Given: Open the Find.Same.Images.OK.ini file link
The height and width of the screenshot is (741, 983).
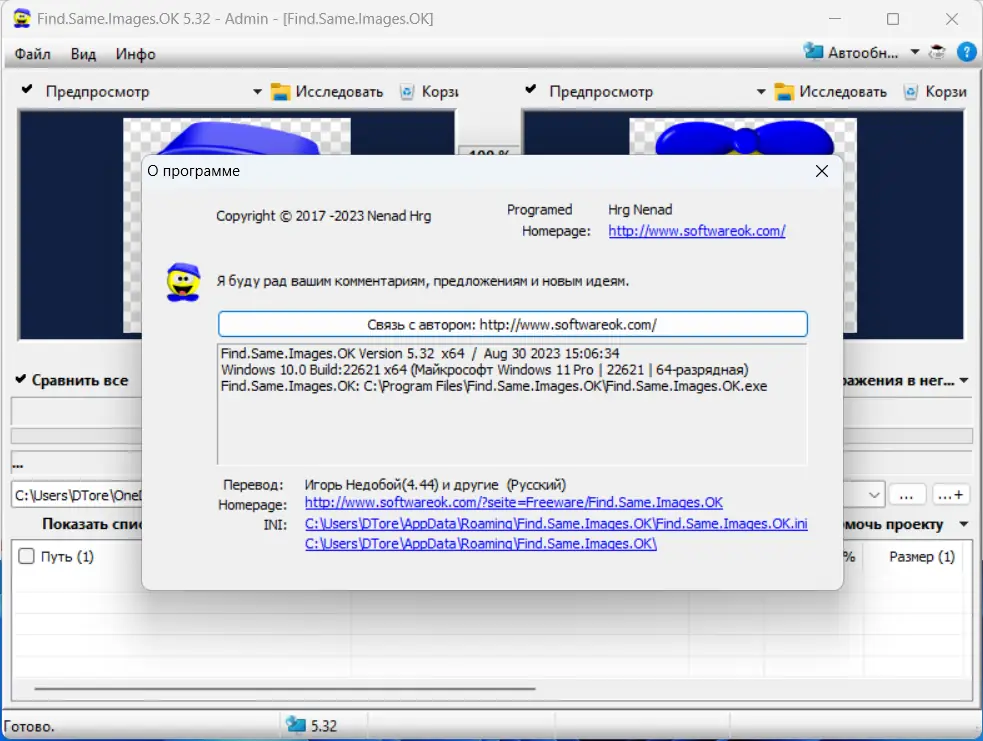Looking at the screenshot, I should [556, 523].
